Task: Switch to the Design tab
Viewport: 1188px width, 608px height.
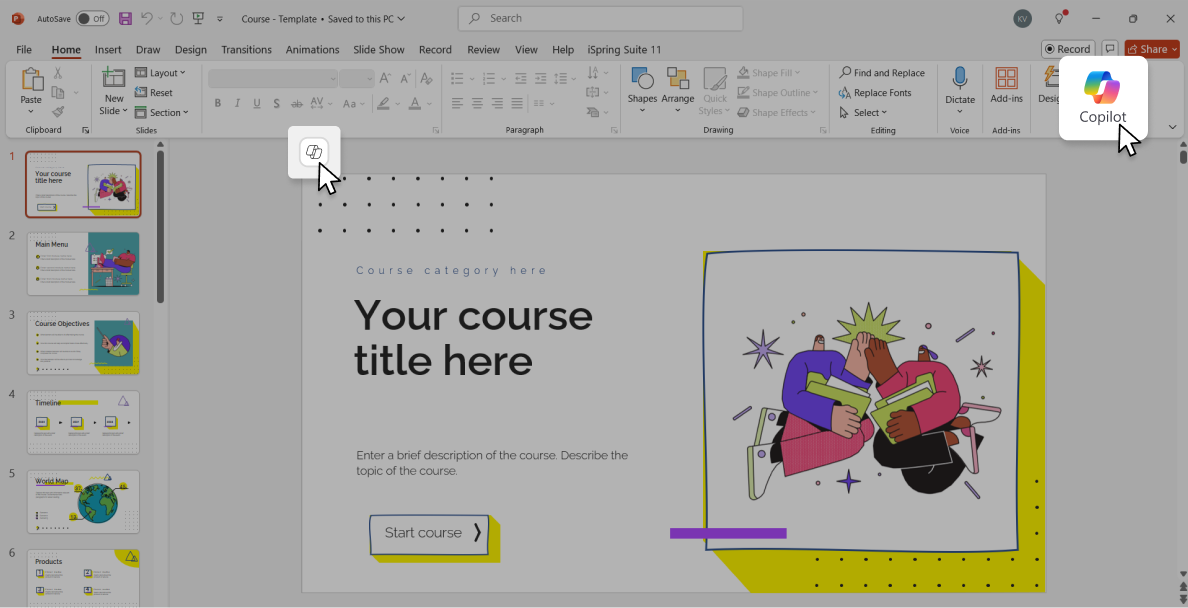Action: tap(190, 49)
